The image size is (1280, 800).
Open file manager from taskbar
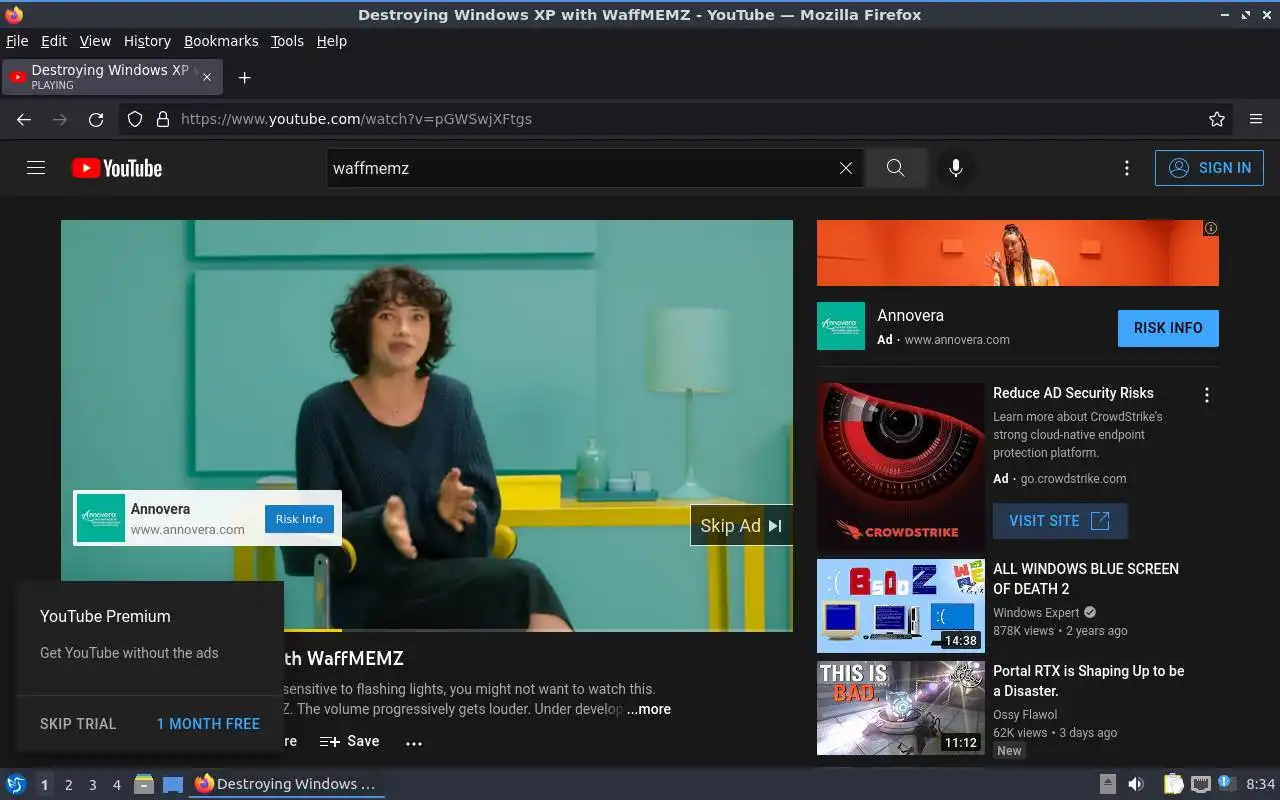pyautogui.click(x=144, y=784)
